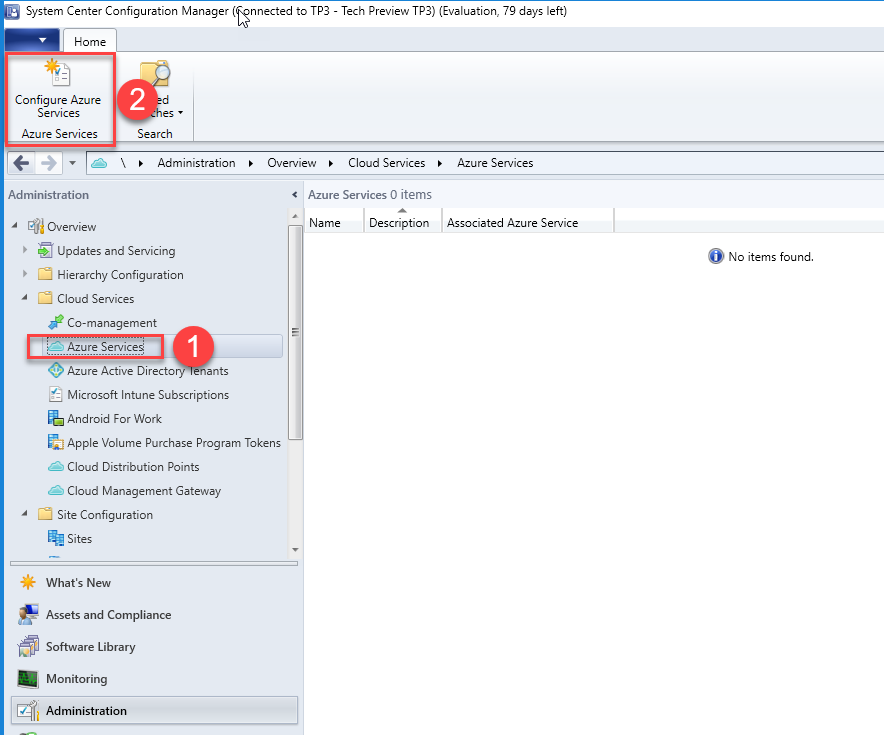884x735 pixels.
Task: Click the Configure Azure Services ribbon icon
Action: (x=58, y=74)
